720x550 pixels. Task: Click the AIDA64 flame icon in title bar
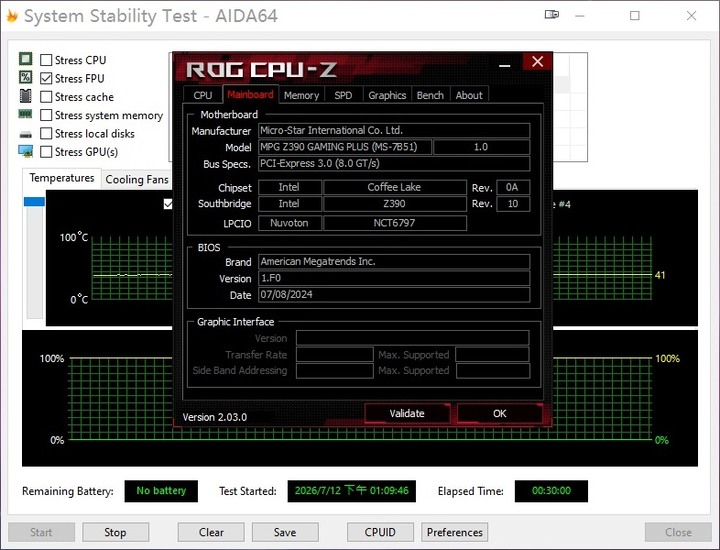click(x=12, y=16)
